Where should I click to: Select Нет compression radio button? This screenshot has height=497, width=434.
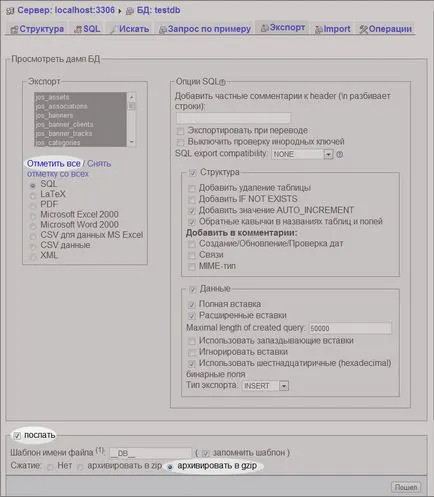tap(50, 468)
